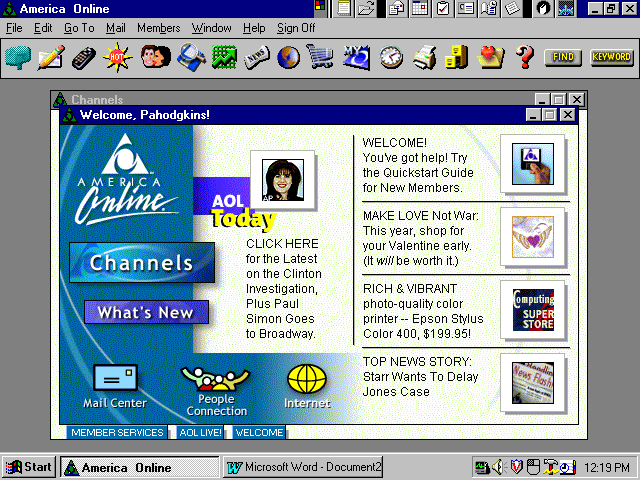This screenshot has height=480, width=640.
Task: Click the New Journal Entry book-and-clock shortcut
Action: (x=488, y=8)
